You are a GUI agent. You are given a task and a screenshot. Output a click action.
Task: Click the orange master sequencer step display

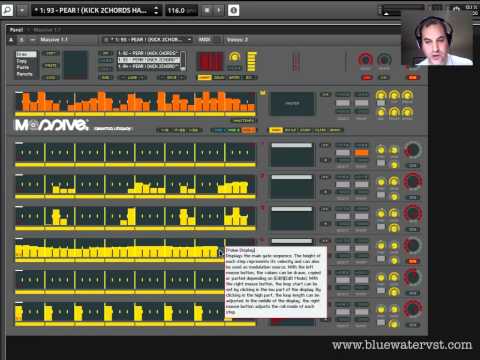click(x=135, y=101)
